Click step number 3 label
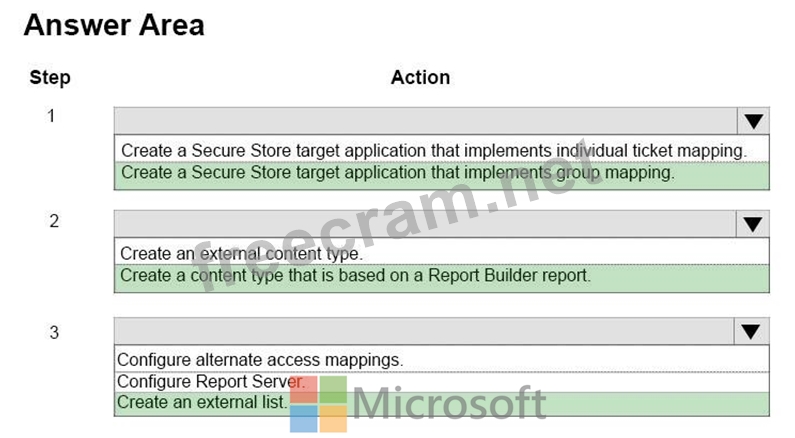Viewport: 795px width, 438px height. tap(54, 332)
